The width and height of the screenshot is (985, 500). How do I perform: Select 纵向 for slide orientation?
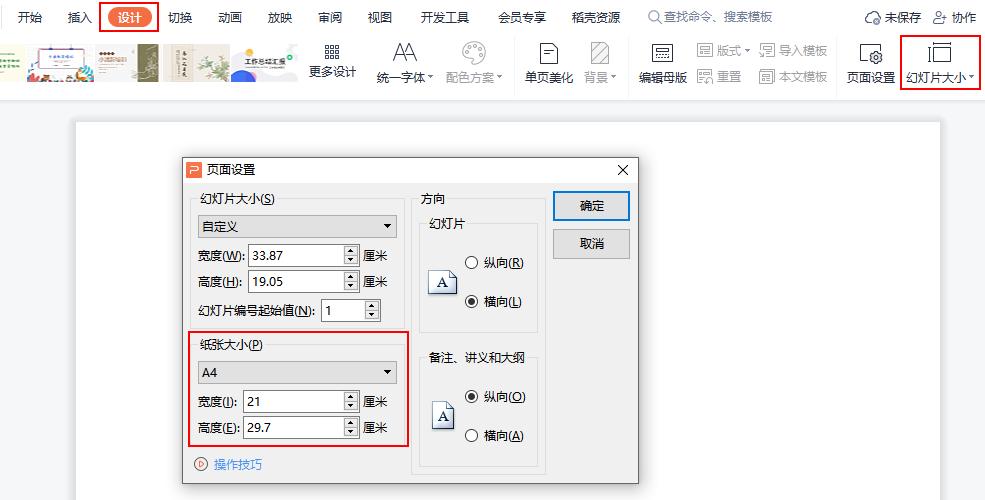click(x=472, y=263)
